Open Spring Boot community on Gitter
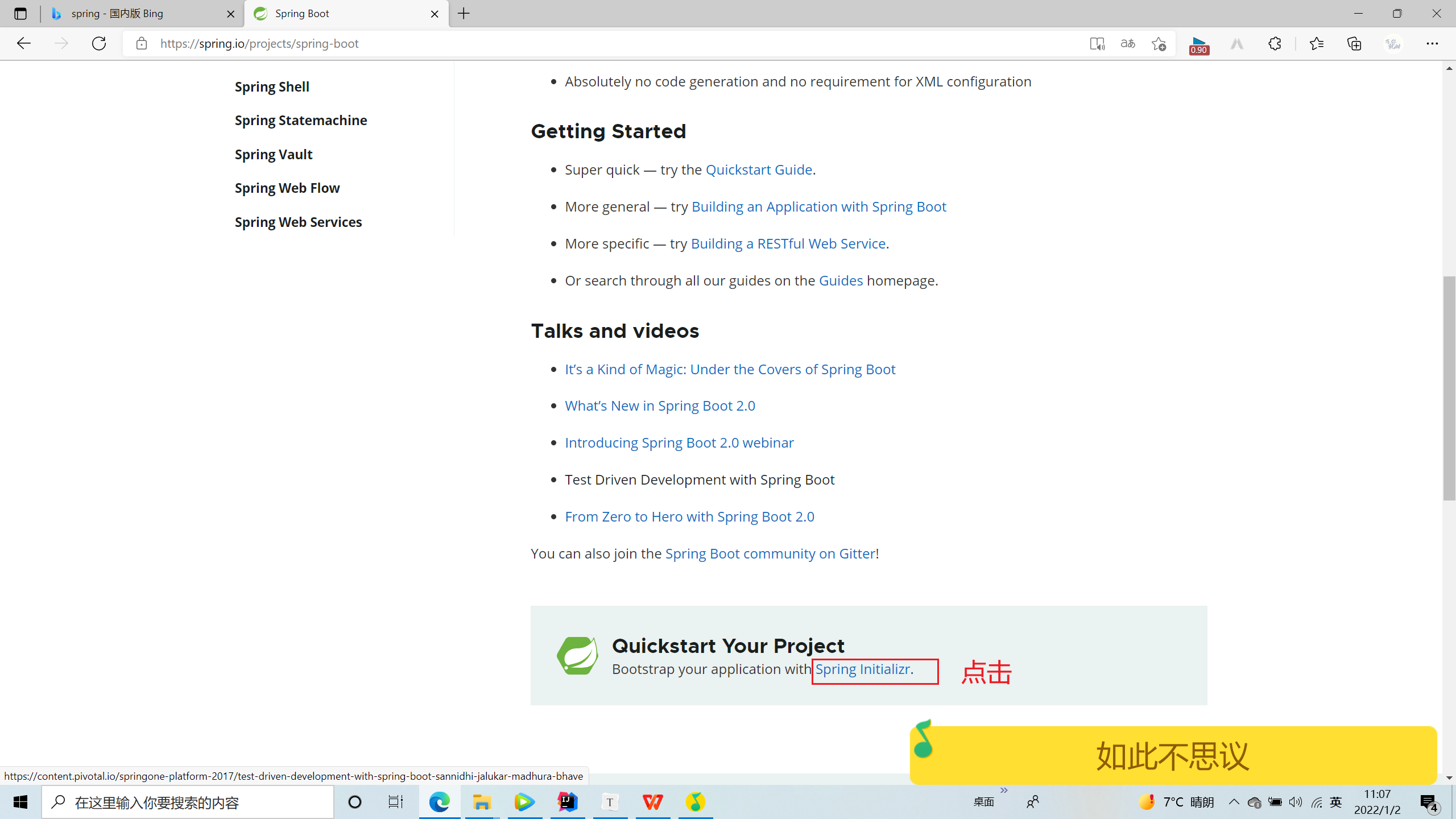The width and height of the screenshot is (1456, 819). click(770, 553)
